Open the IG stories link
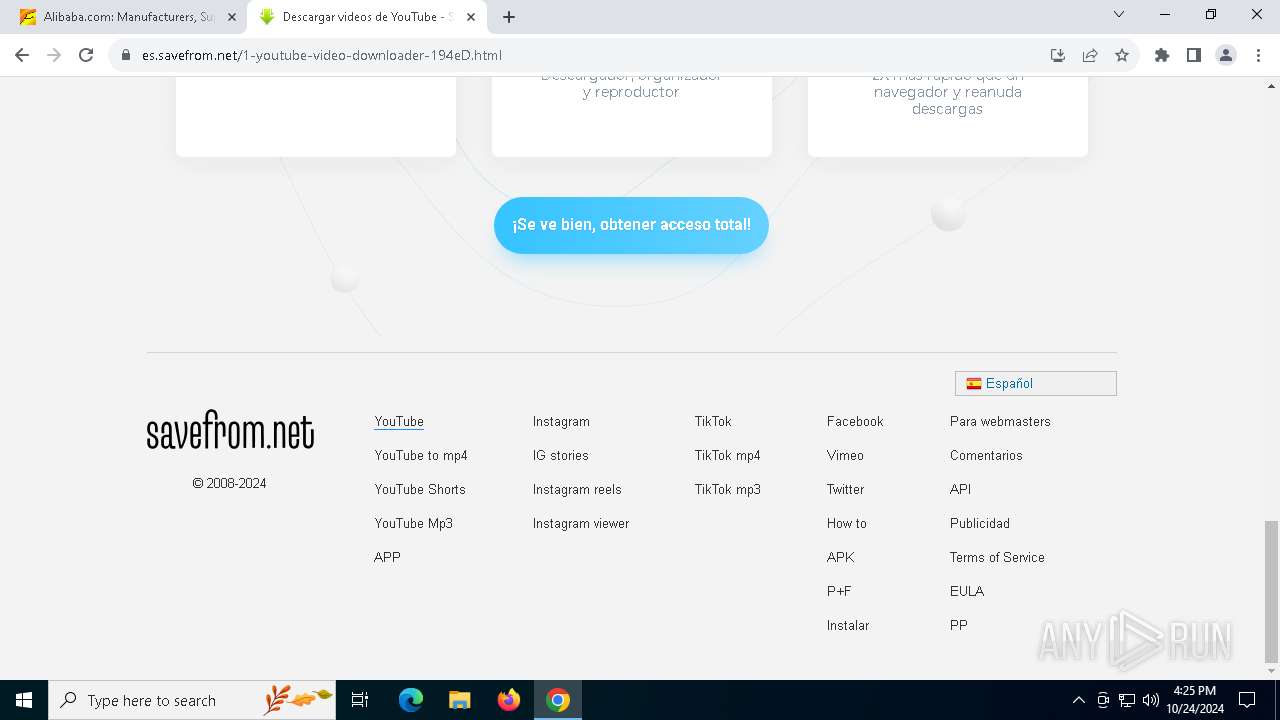 tap(561, 456)
